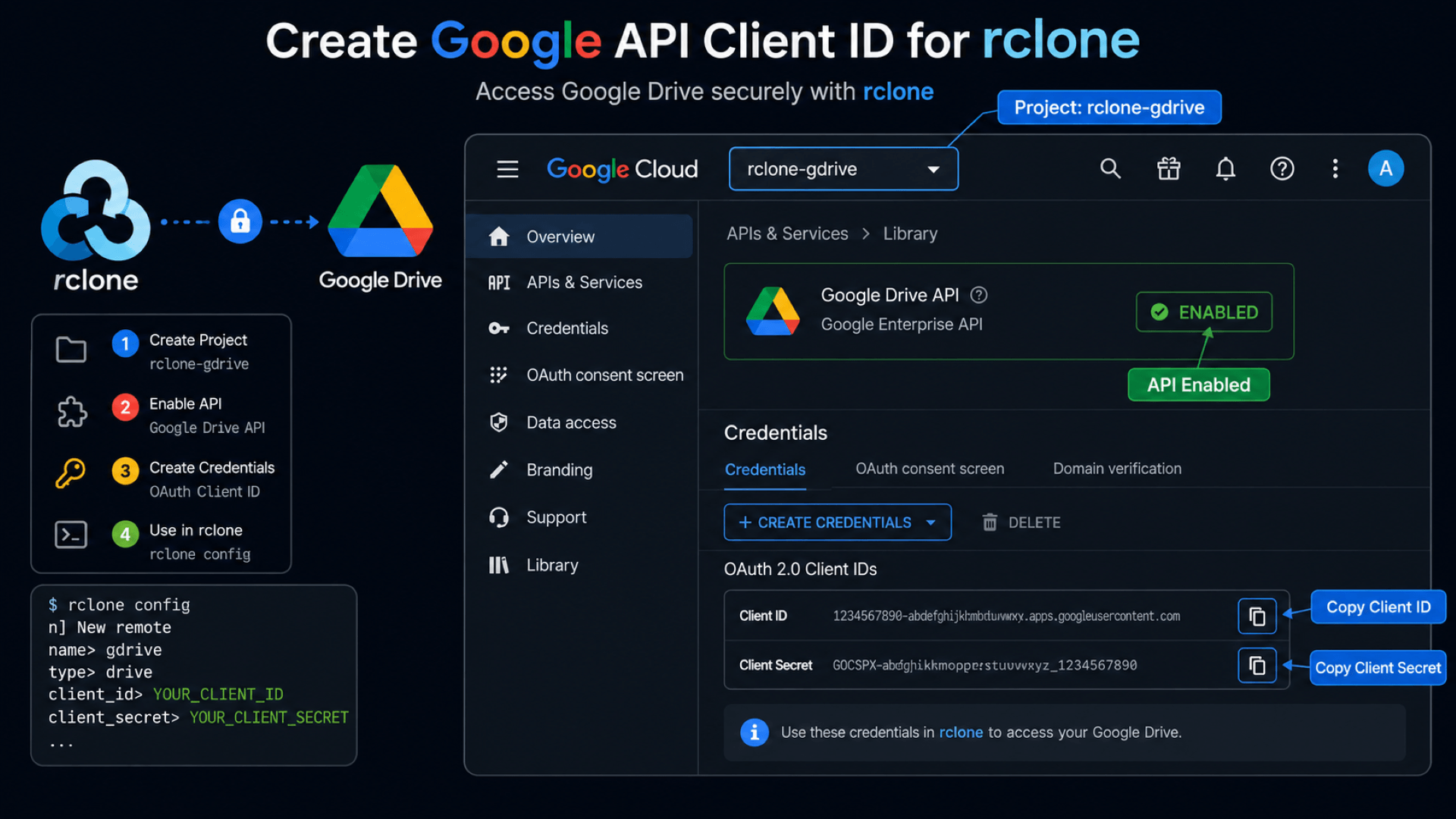Click the Library breadcrumb
Image resolution: width=1456 pixels, height=819 pixels.
click(910, 234)
